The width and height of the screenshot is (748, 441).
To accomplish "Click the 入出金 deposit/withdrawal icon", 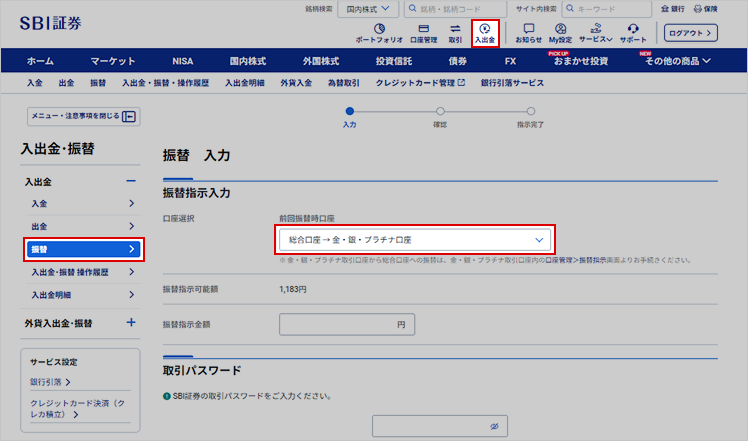I will coord(485,33).
